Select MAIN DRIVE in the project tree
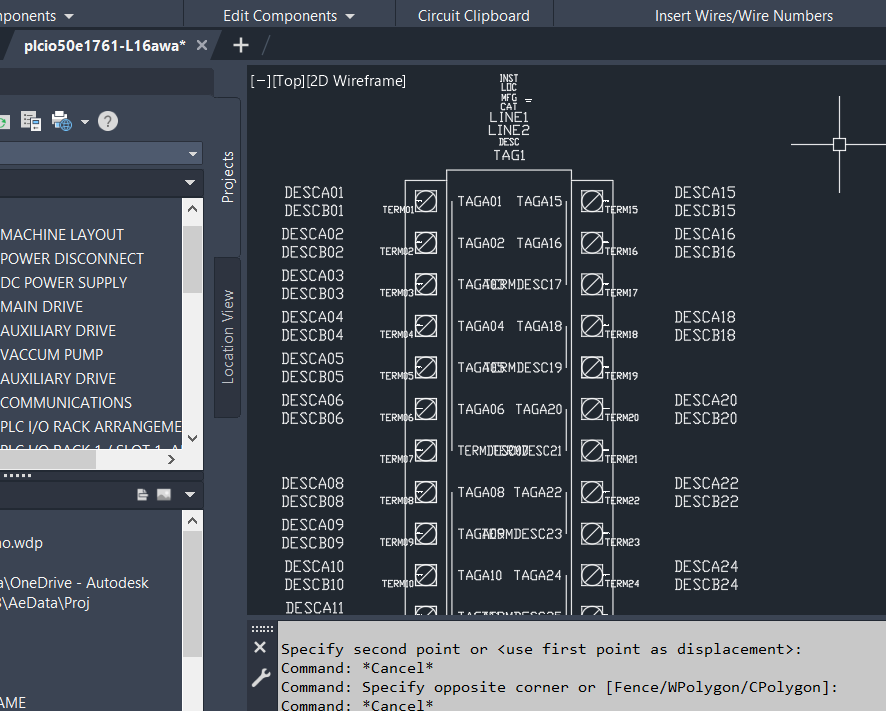886x711 pixels. point(42,306)
